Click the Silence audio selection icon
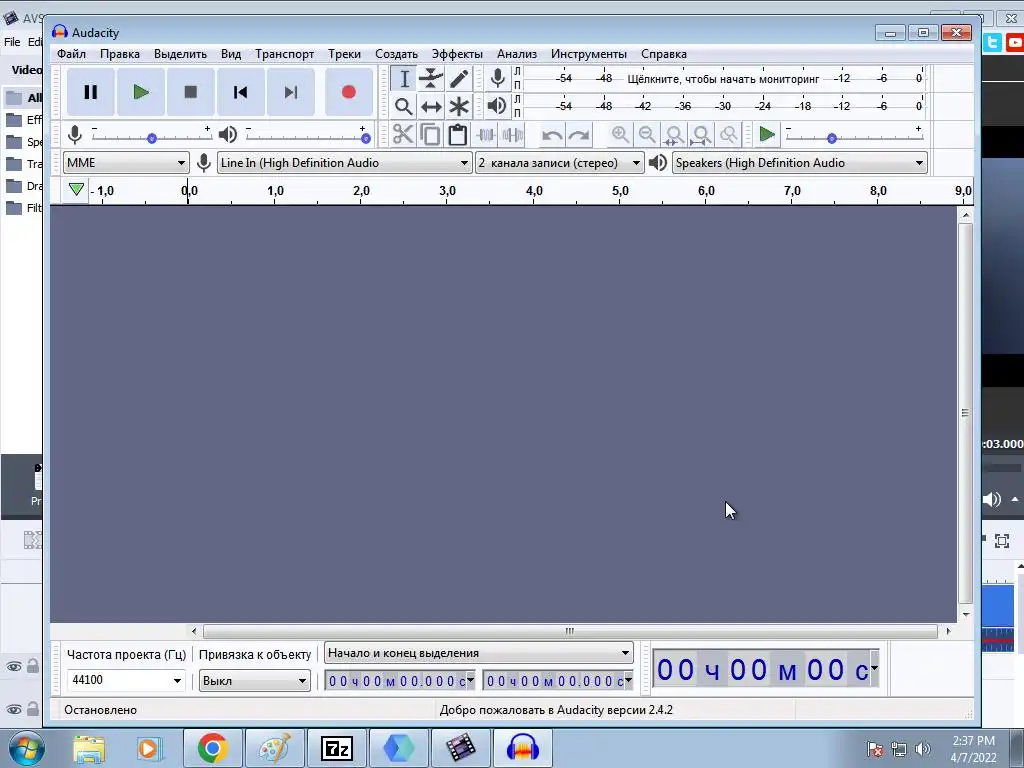1024x768 pixels. coord(513,135)
